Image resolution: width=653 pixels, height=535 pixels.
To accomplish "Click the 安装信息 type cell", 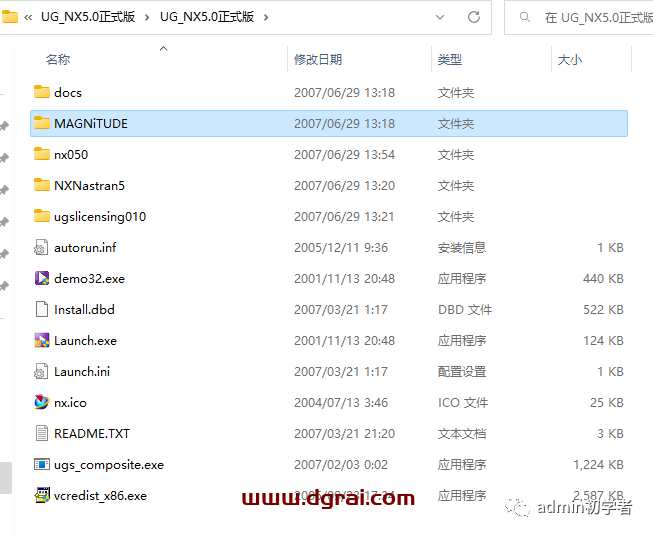I will click(462, 248).
